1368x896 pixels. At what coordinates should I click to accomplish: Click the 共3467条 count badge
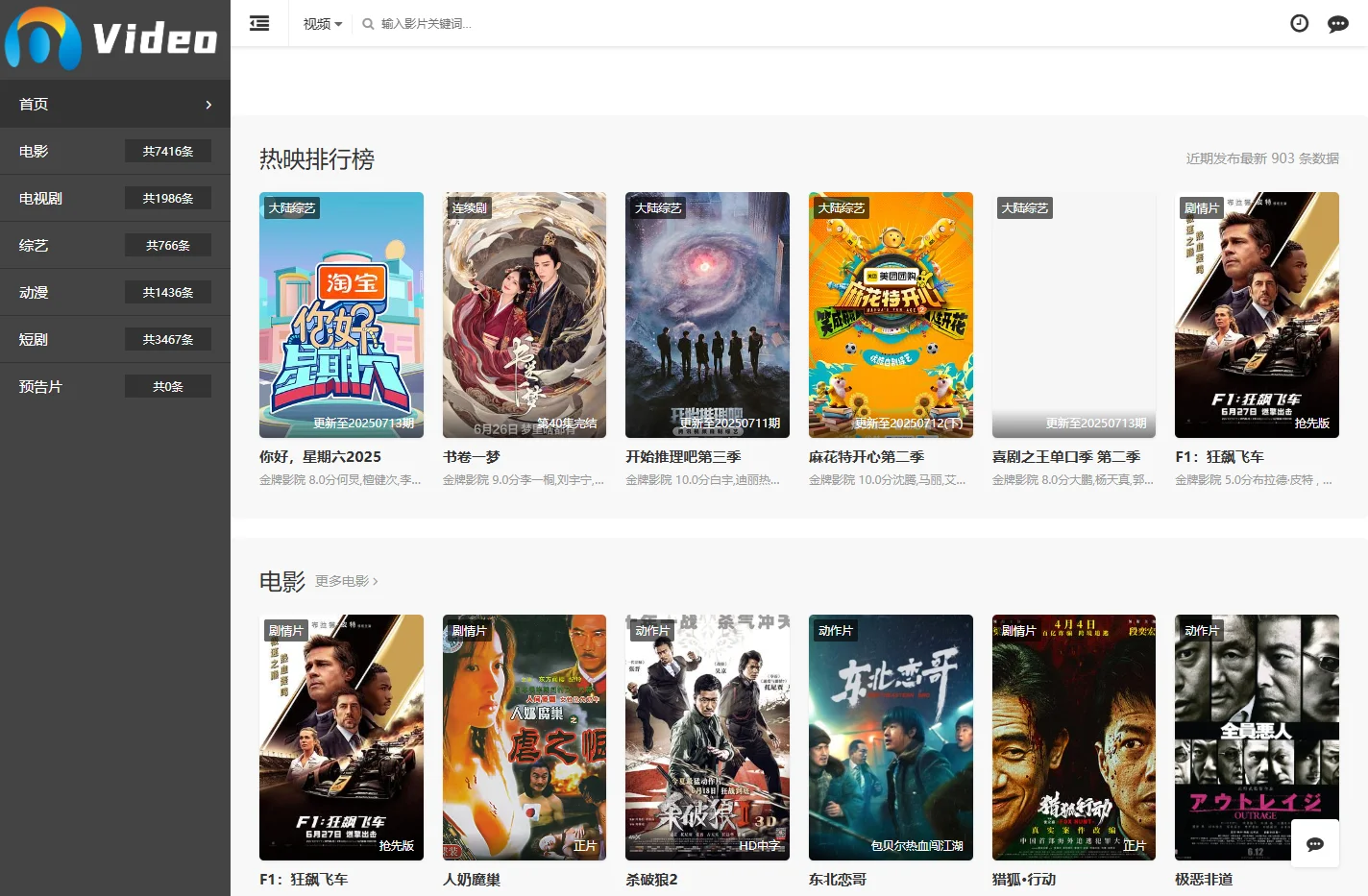pos(168,339)
